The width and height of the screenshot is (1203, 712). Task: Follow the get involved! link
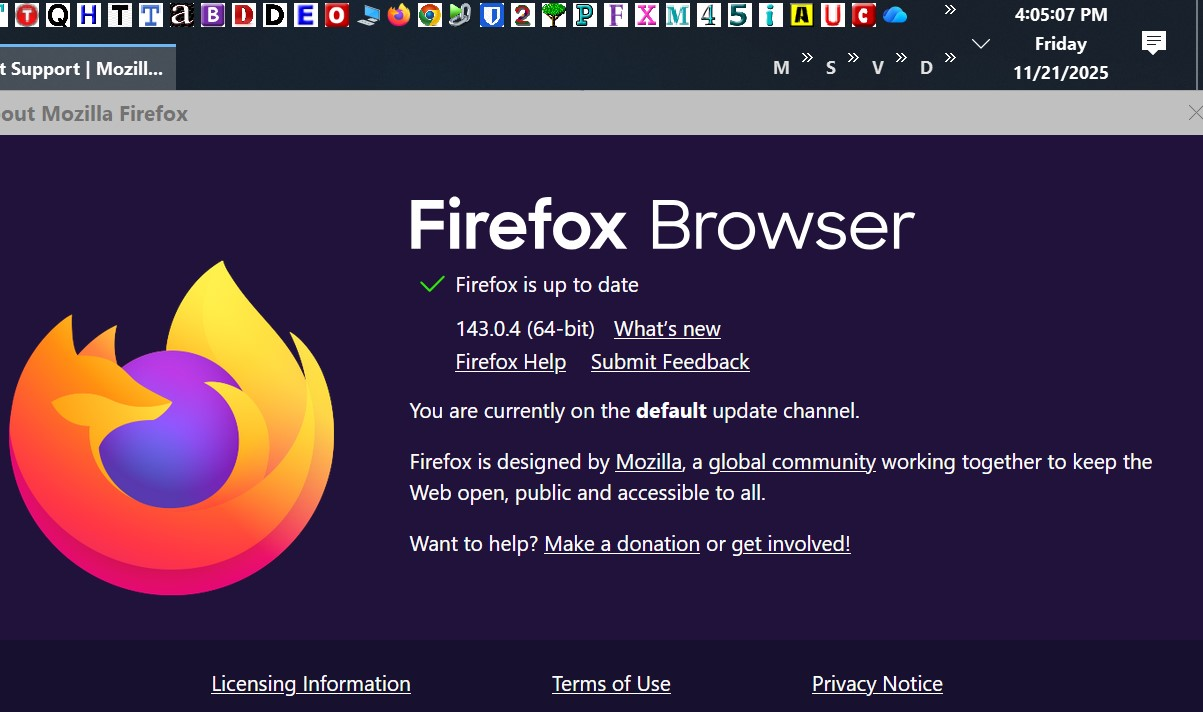point(791,544)
